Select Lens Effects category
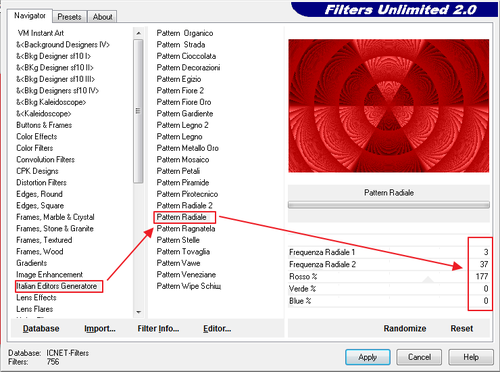Viewport: 500px width, 372px height. tap(36, 298)
